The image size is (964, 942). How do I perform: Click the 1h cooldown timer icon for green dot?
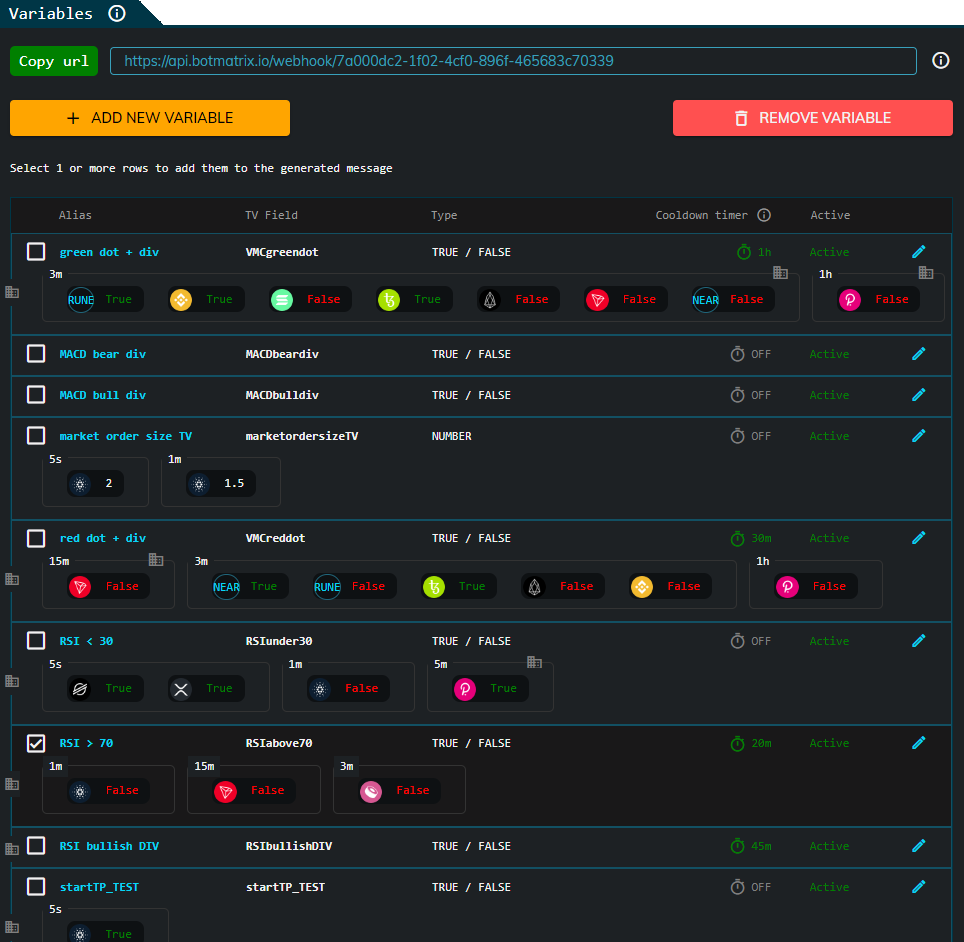tap(744, 252)
